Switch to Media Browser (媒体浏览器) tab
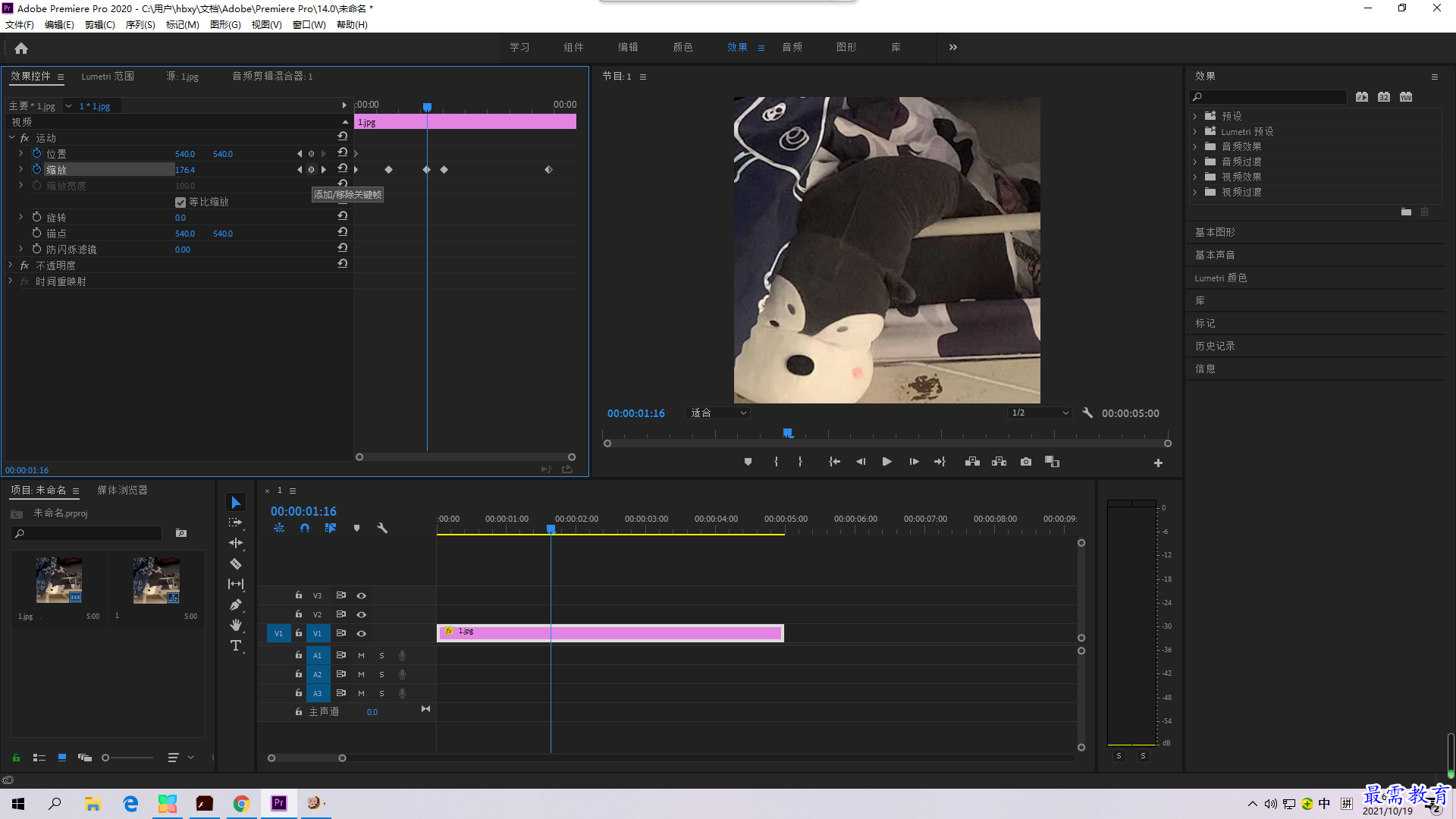 (x=122, y=490)
